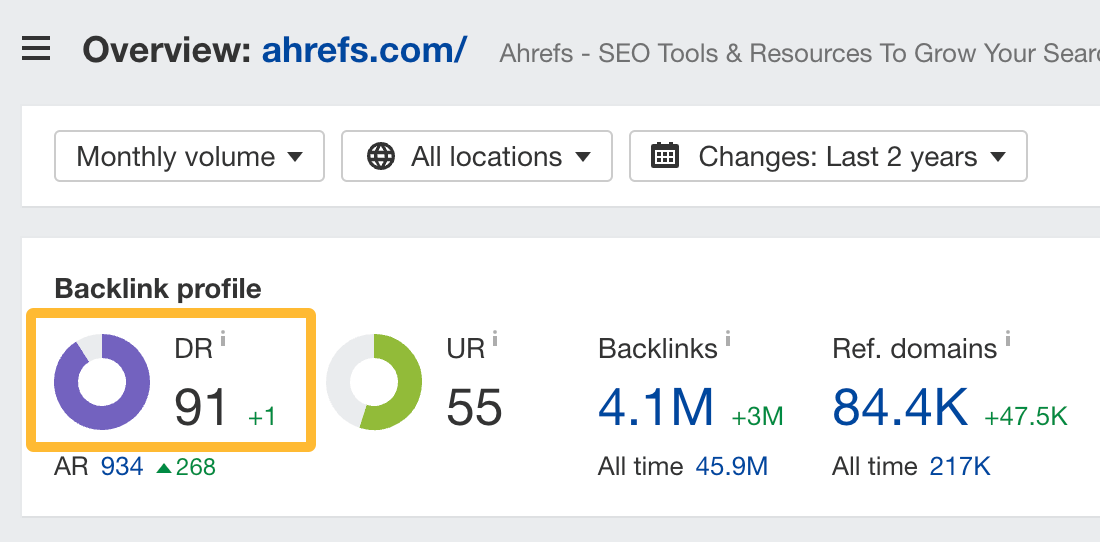The image size is (1100, 542).
Task: Click the +3M backlinks change
Action: point(758,417)
